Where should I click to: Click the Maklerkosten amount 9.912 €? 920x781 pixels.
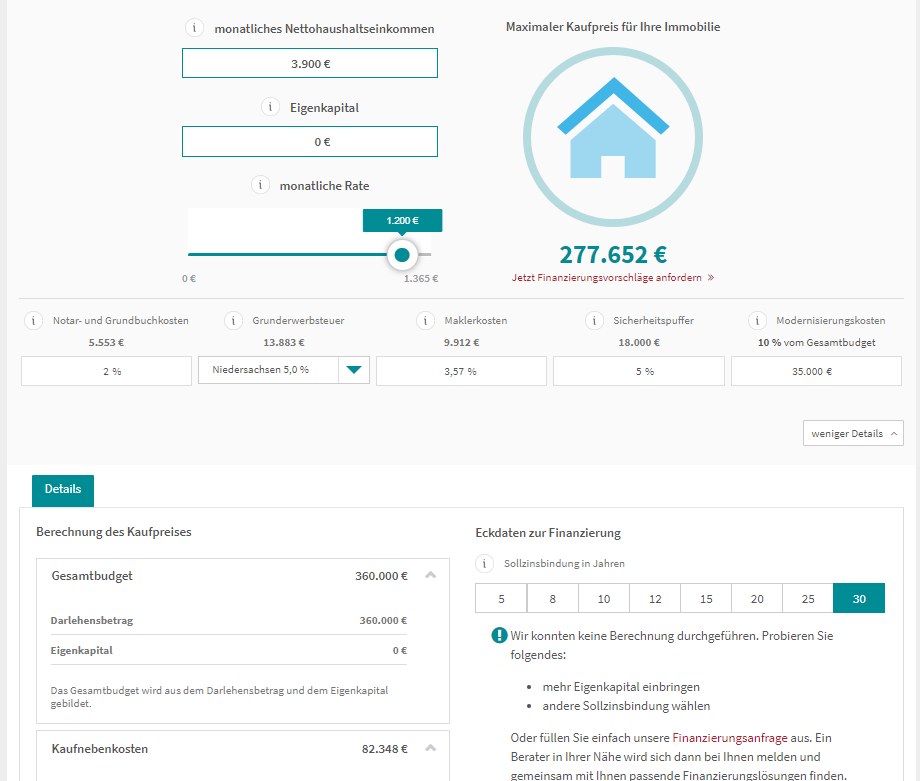click(x=461, y=342)
